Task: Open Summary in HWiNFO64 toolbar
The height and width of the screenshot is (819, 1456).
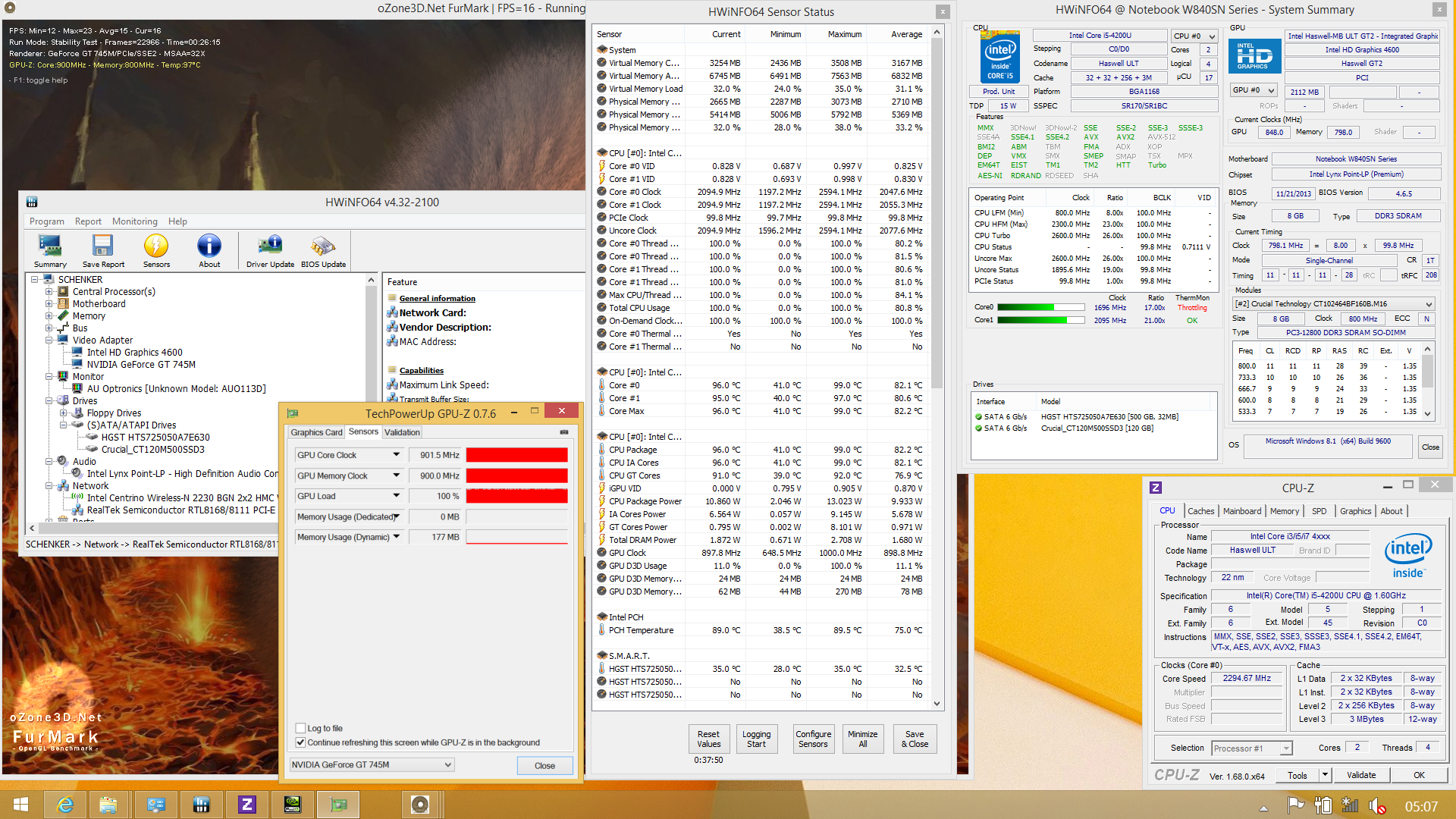Action: (50, 251)
